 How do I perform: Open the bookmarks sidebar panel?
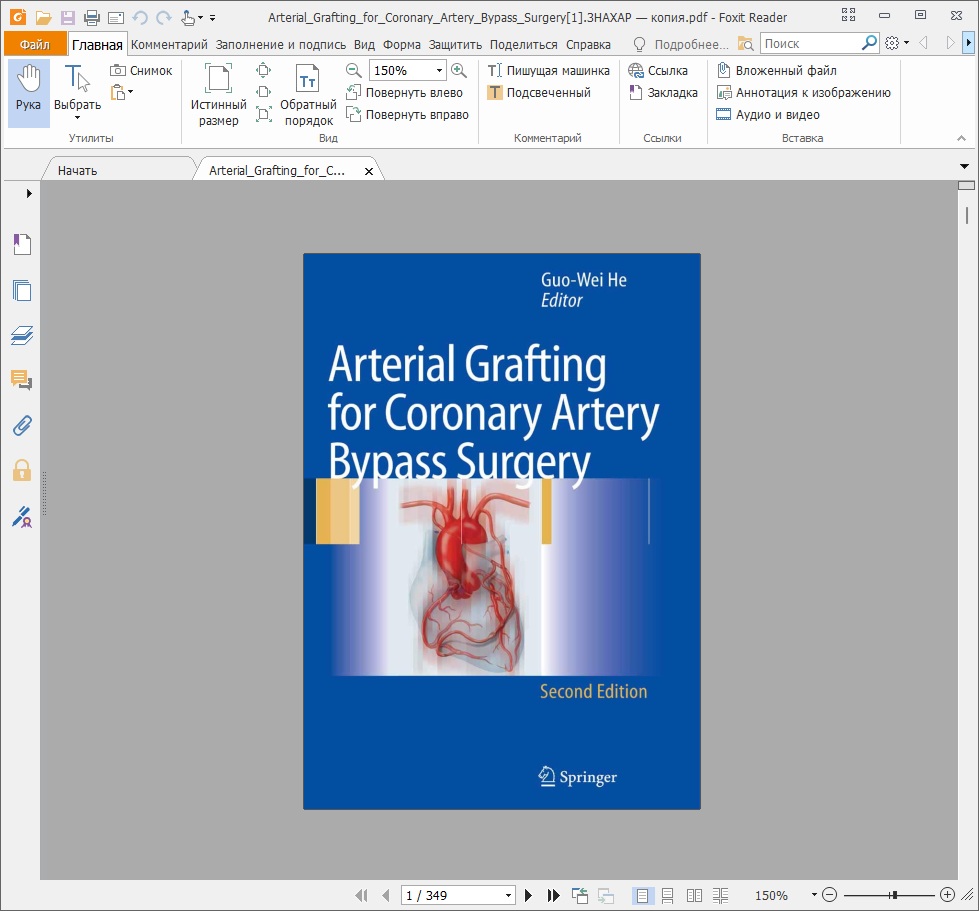(22, 244)
